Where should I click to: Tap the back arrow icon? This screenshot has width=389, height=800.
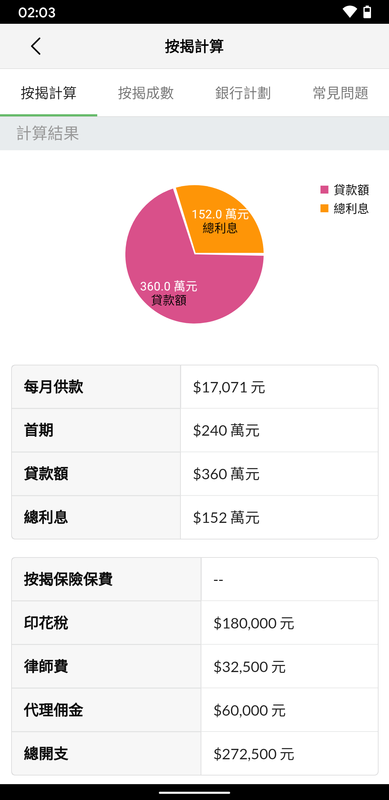pos(35,46)
